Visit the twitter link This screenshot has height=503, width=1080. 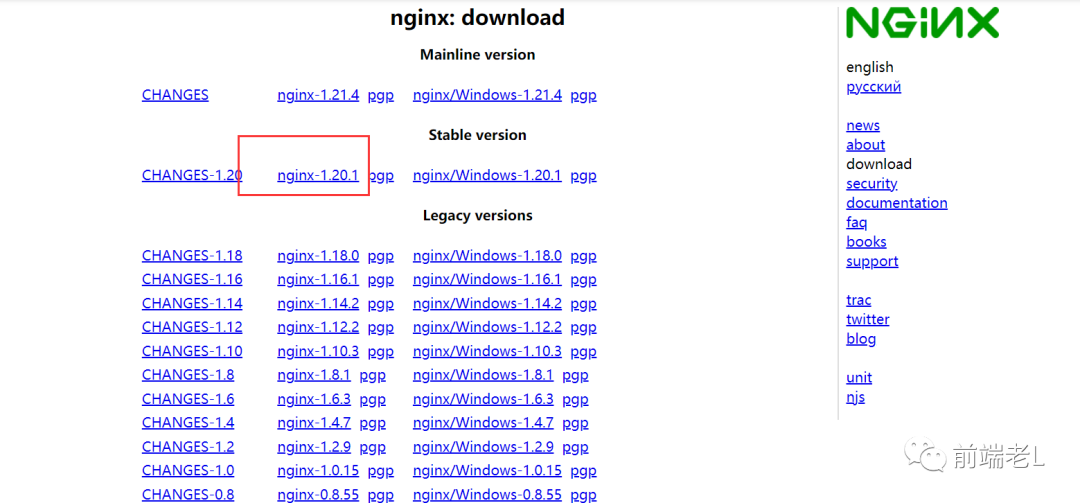pos(867,319)
